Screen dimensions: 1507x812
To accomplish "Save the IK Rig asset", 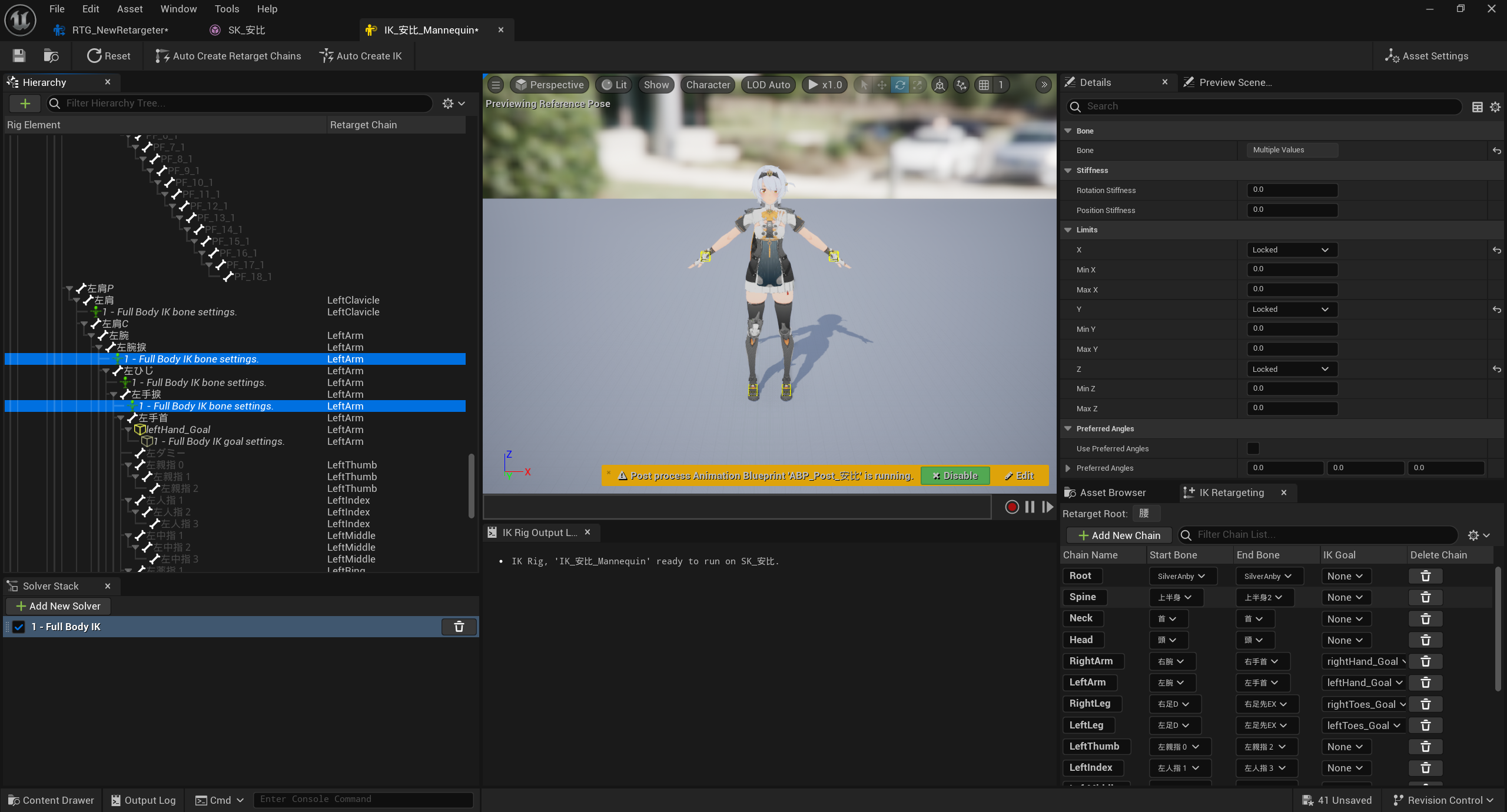I will (18, 56).
